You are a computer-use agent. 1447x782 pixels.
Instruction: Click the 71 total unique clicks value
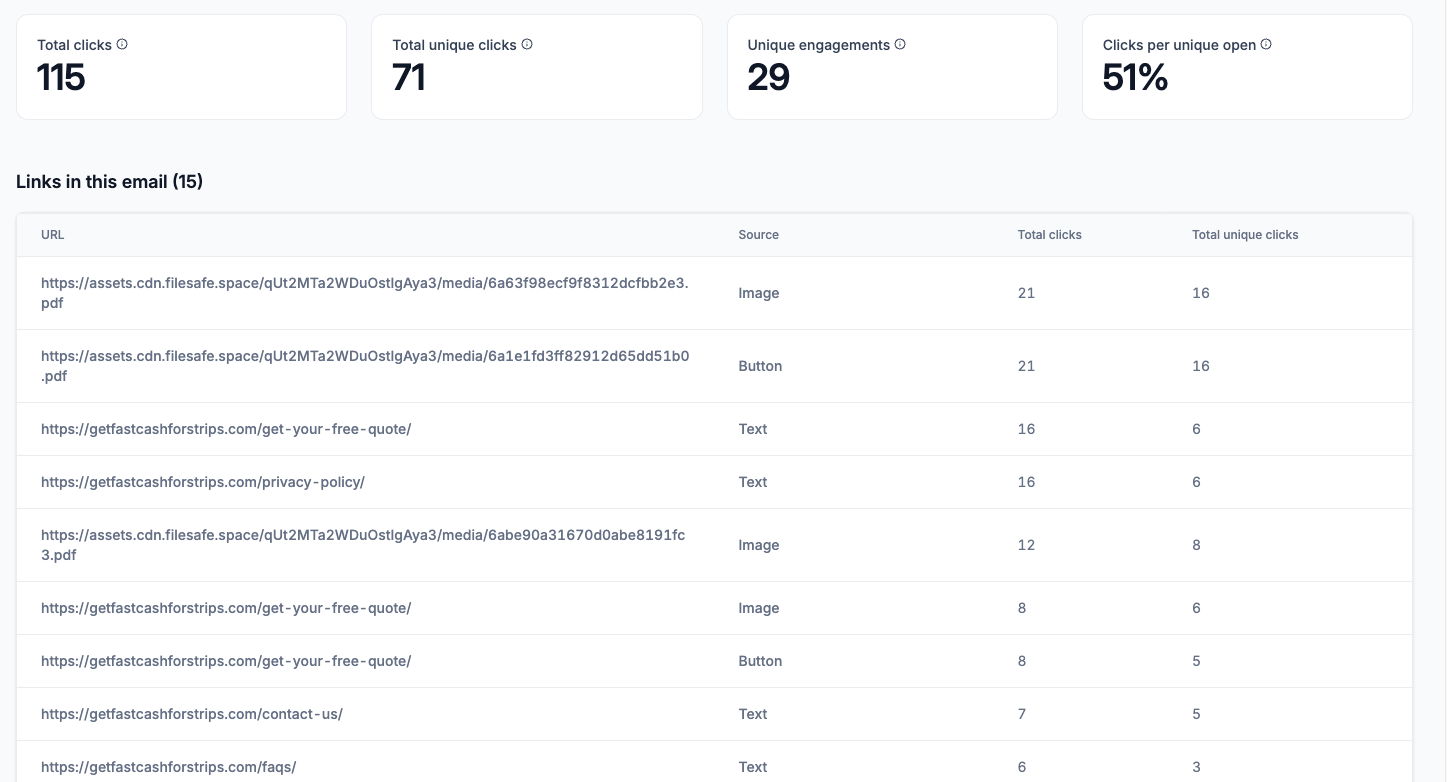[x=409, y=77]
